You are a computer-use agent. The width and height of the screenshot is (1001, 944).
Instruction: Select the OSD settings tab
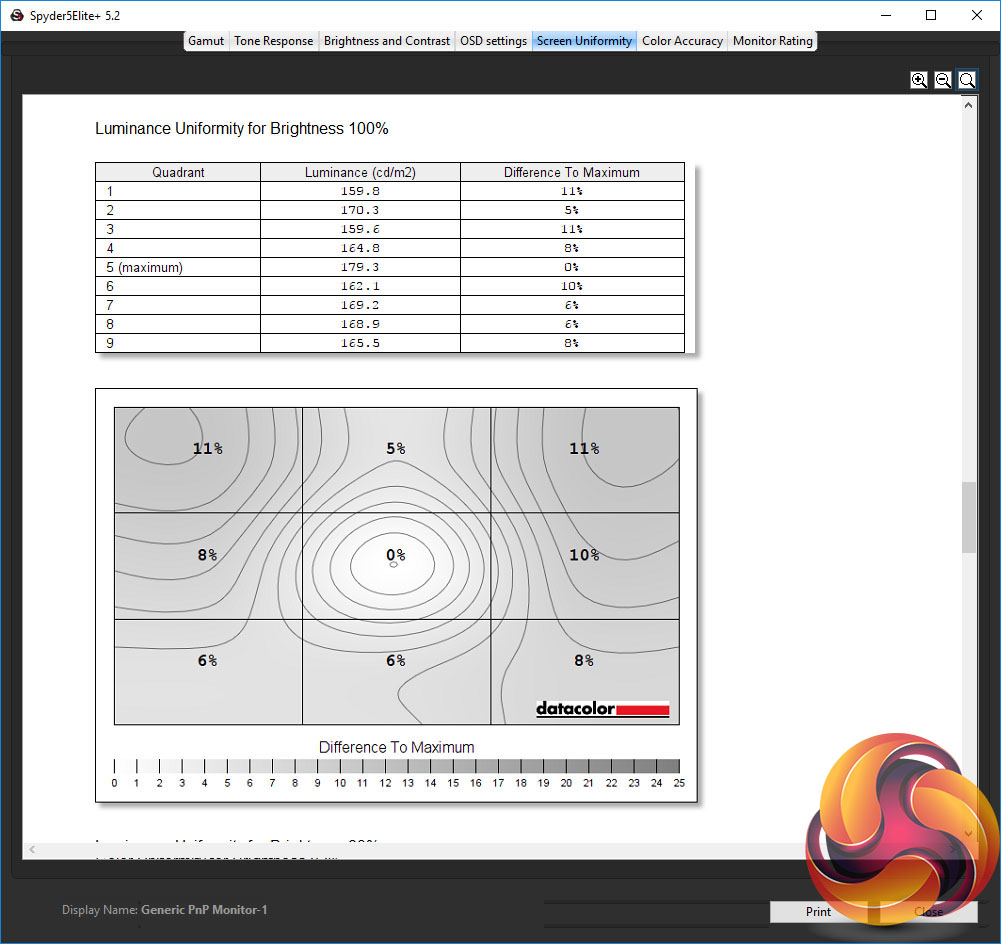pyautogui.click(x=493, y=41)
